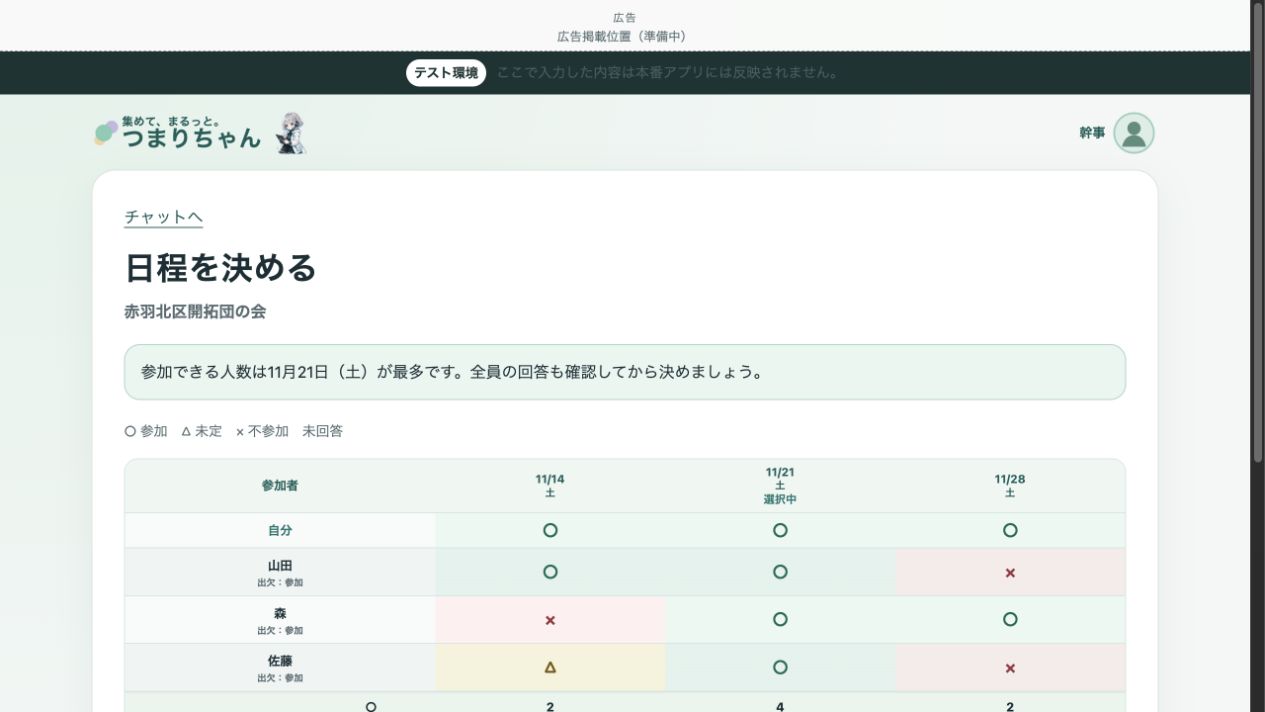Screen dimensions: 1265x712
Task: Click 森's circle mark for 11/28
Action: click(x=1010, y=619)
